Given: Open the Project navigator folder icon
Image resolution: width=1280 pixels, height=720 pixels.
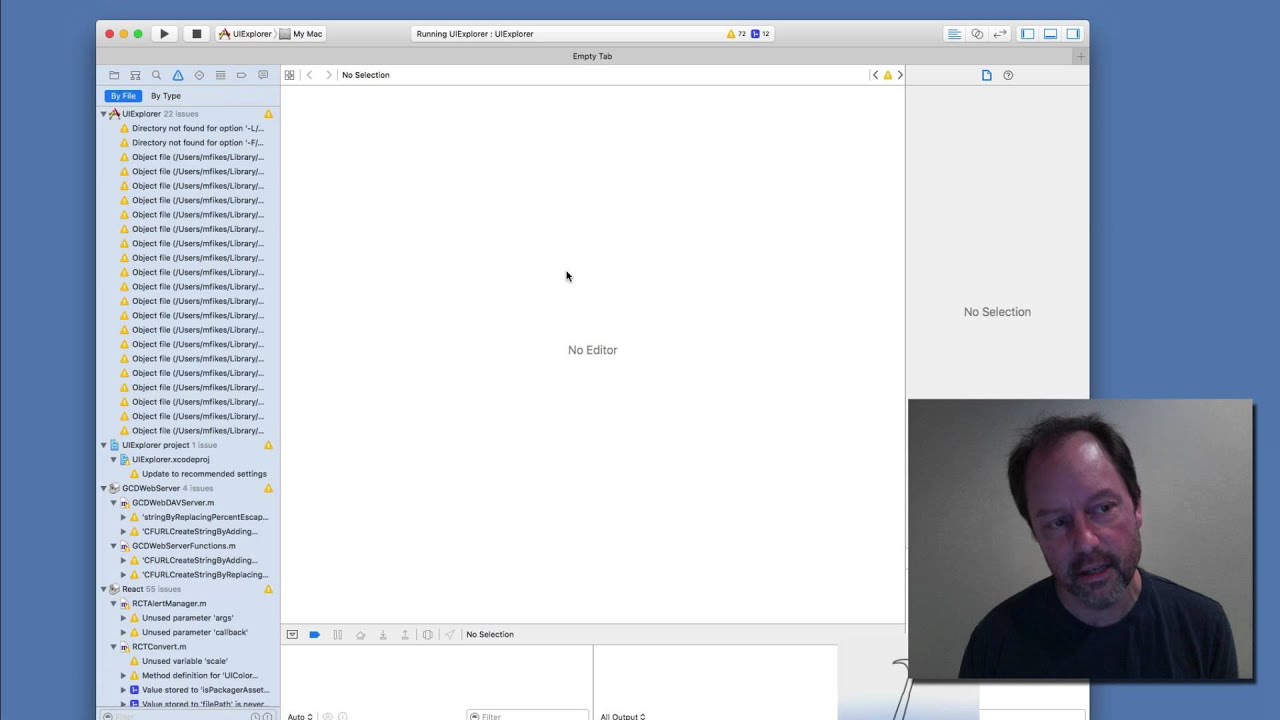Looking at the screenshot, I should tap(114, 75).
